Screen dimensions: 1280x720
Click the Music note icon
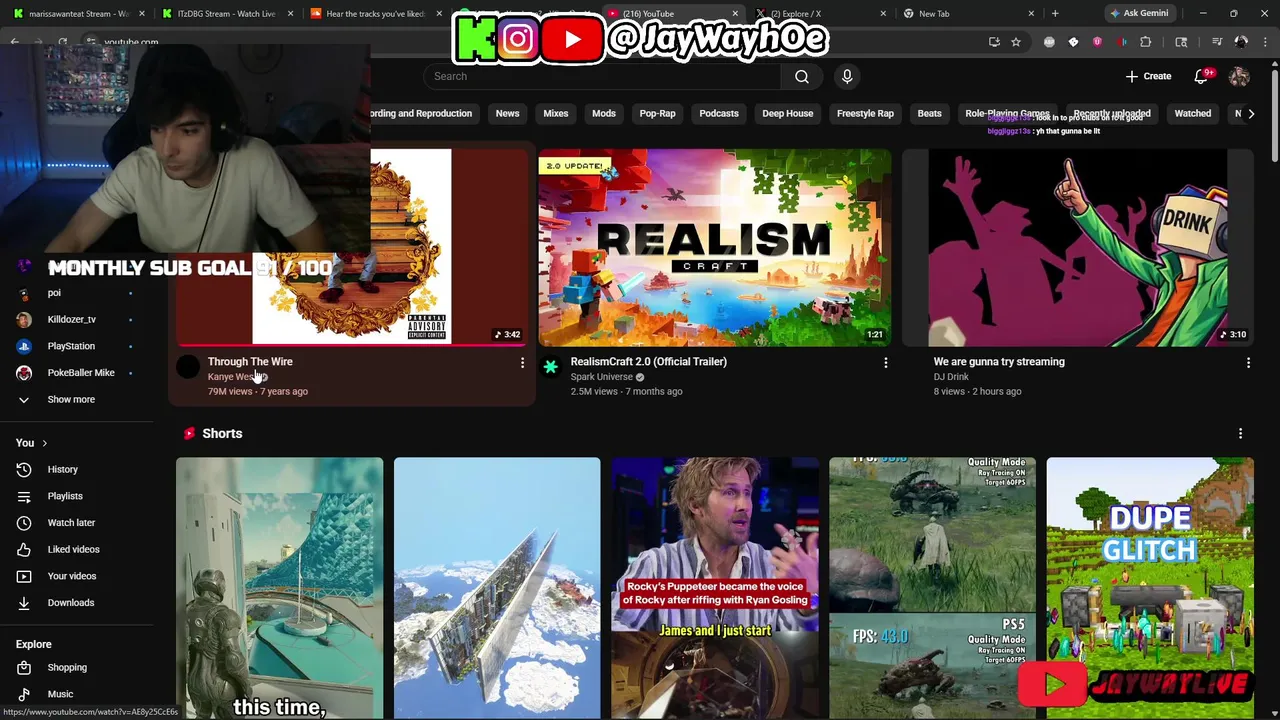[24, 694]
